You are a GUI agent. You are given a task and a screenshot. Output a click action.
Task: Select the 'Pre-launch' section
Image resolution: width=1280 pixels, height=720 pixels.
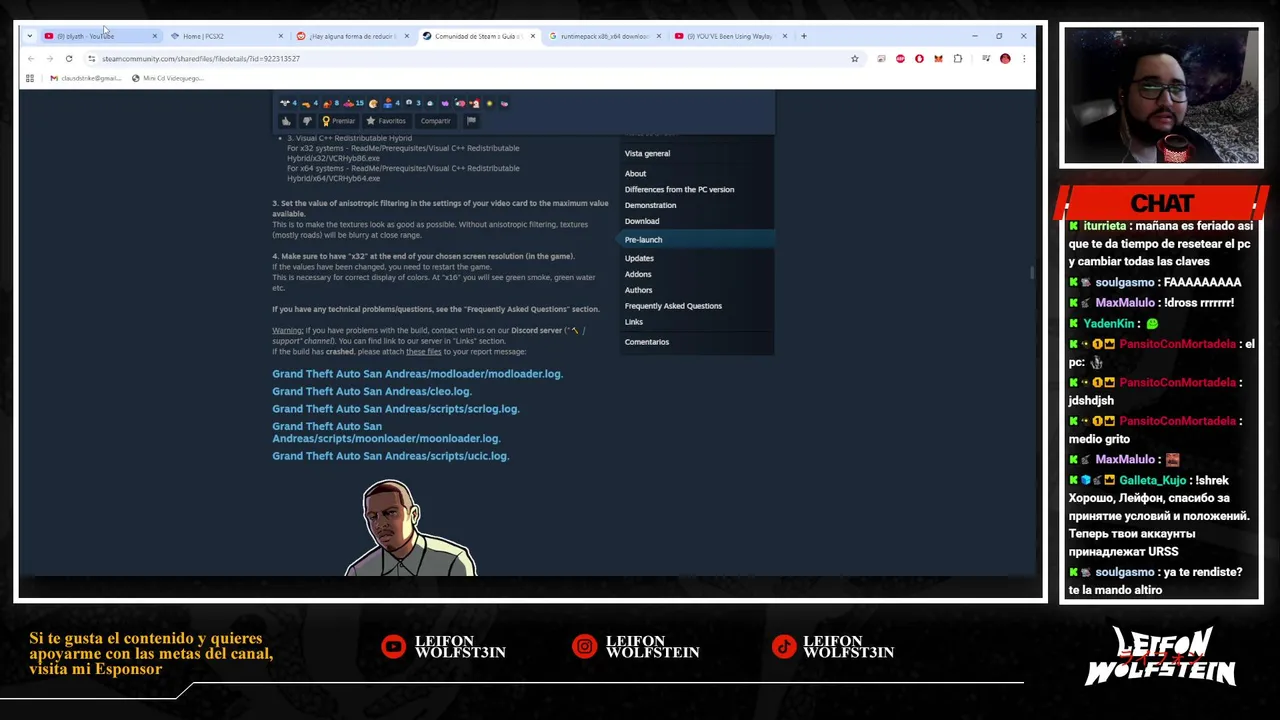tap(695, 240)
